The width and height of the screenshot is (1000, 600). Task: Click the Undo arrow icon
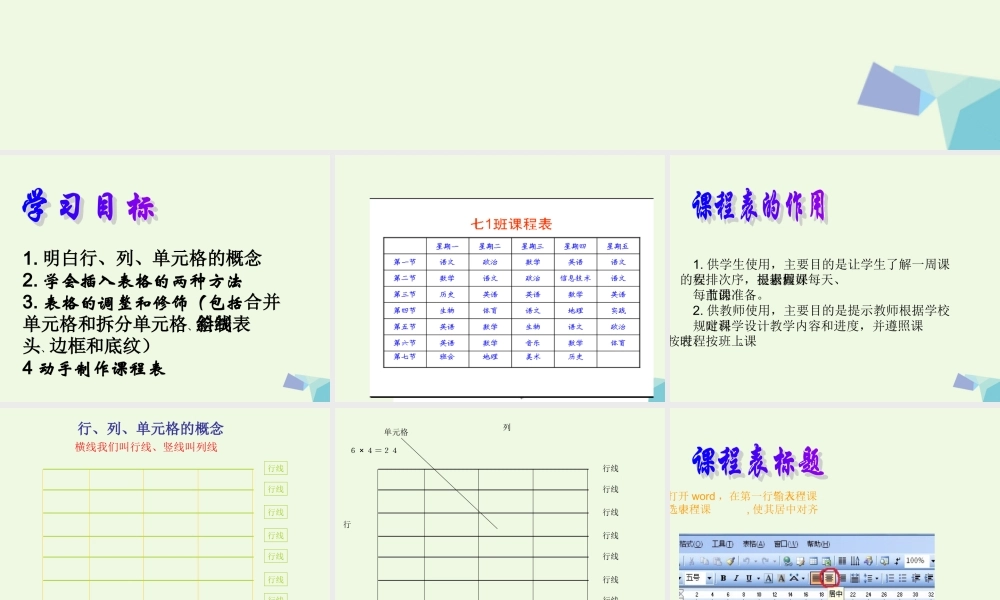(x=746, y=560)
